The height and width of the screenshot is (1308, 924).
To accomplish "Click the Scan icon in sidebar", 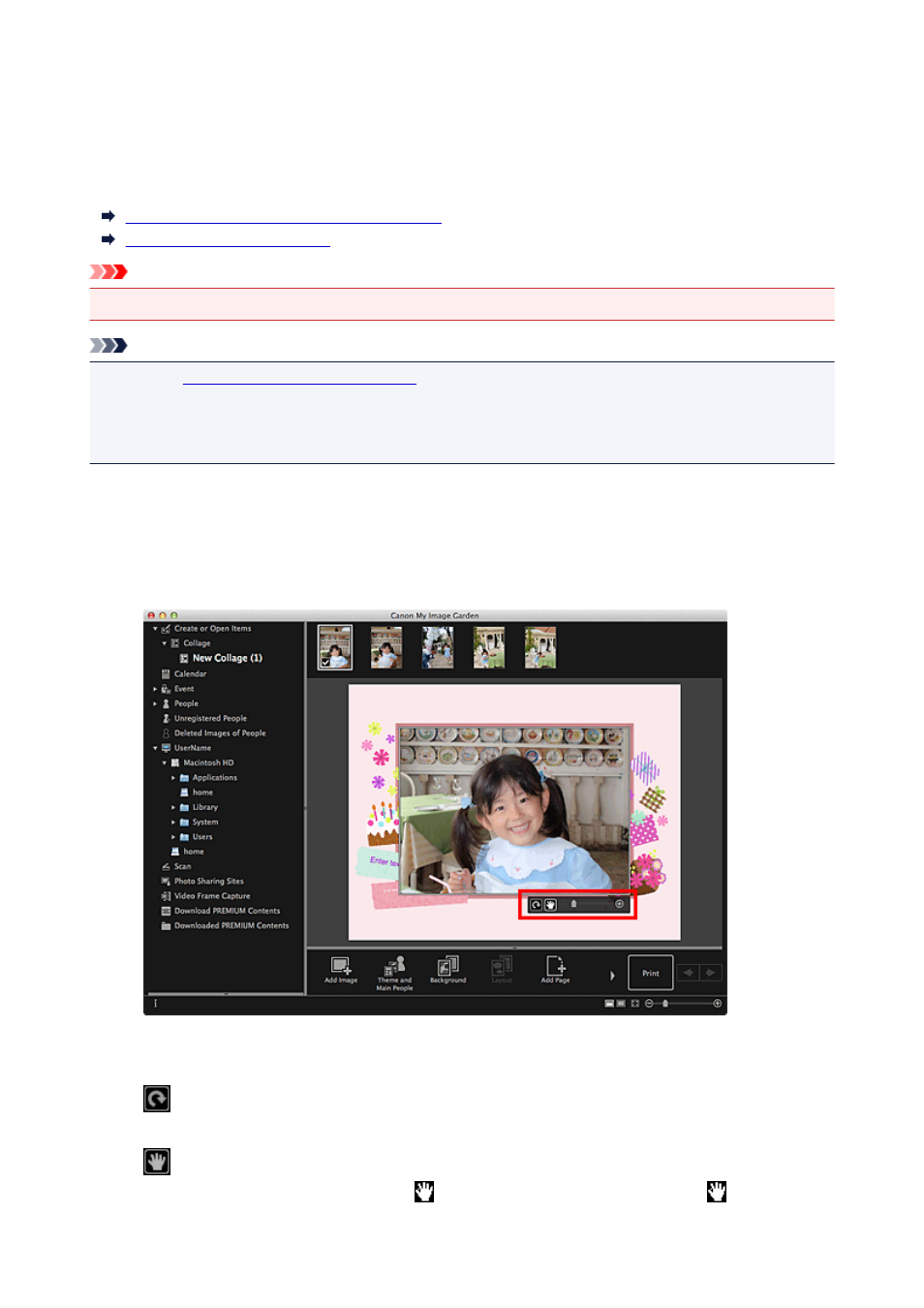I will coord(166,866).
